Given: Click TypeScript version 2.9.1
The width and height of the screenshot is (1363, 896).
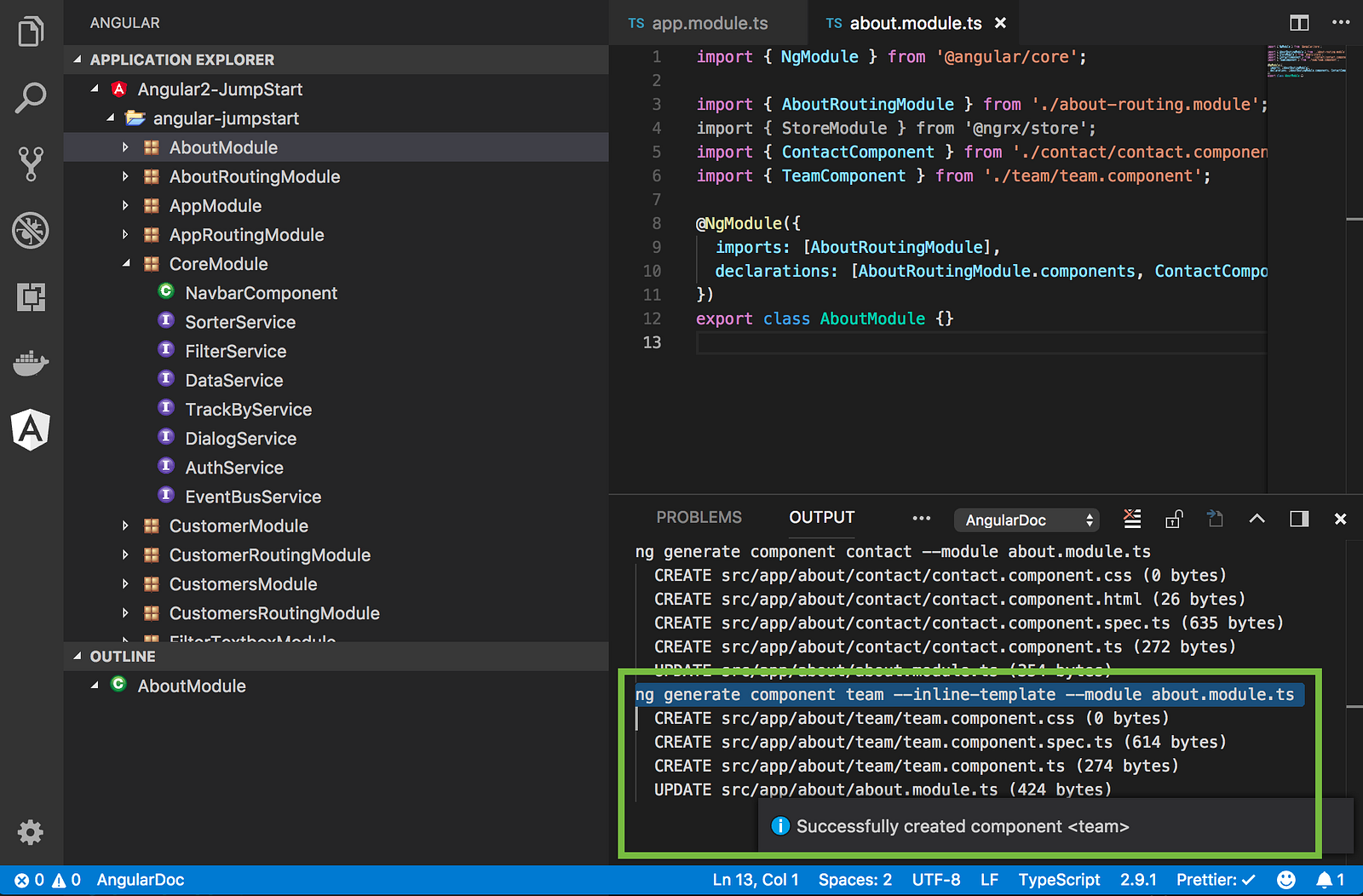Looking at the screenshot, I should [x=1138, y=880].
